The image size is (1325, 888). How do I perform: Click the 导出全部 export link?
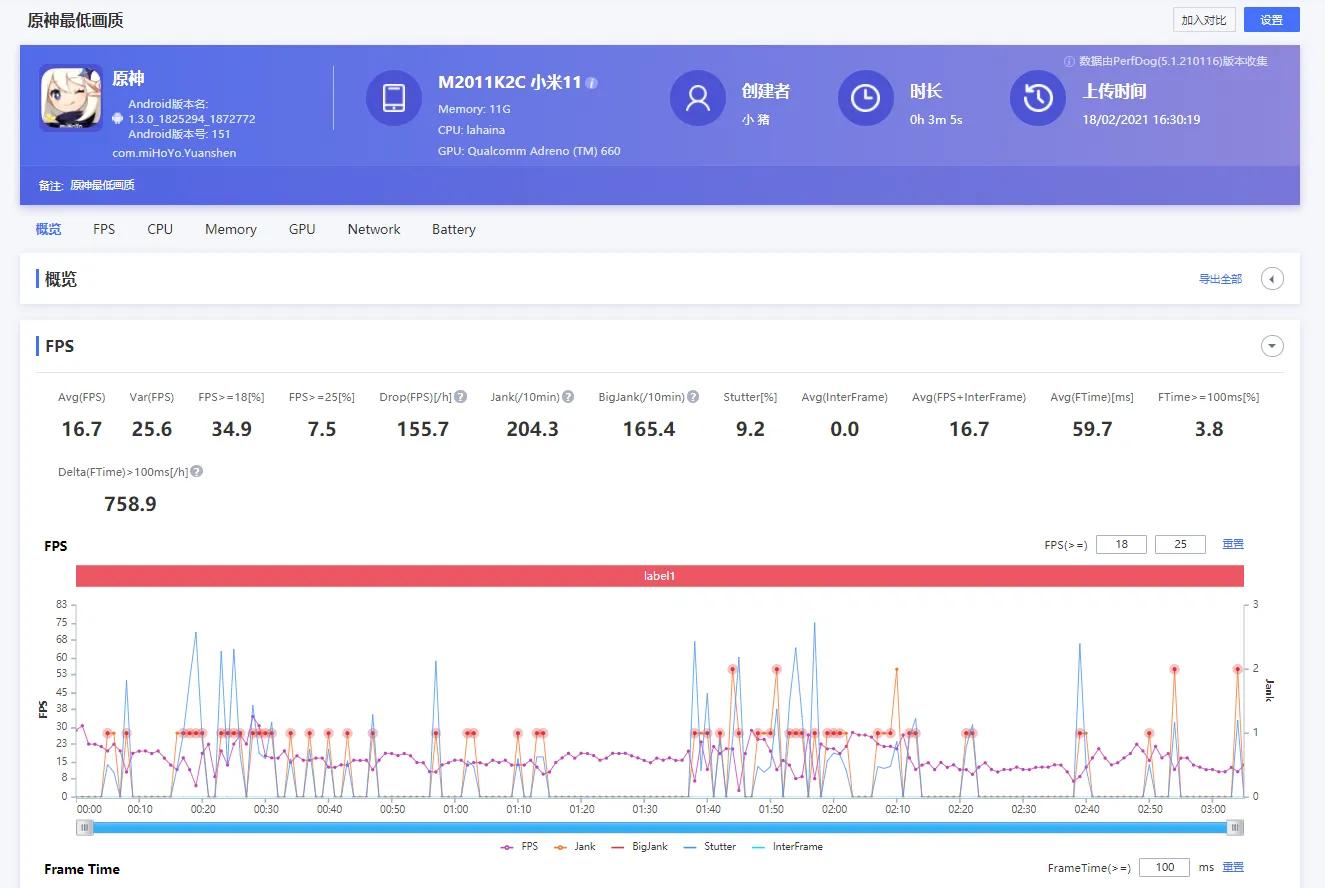[1220, 279]
